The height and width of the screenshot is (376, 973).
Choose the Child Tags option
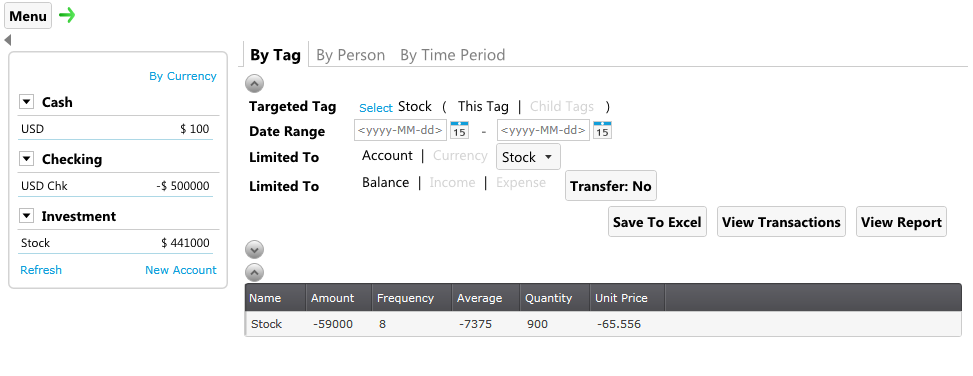(x=562, y=106)
